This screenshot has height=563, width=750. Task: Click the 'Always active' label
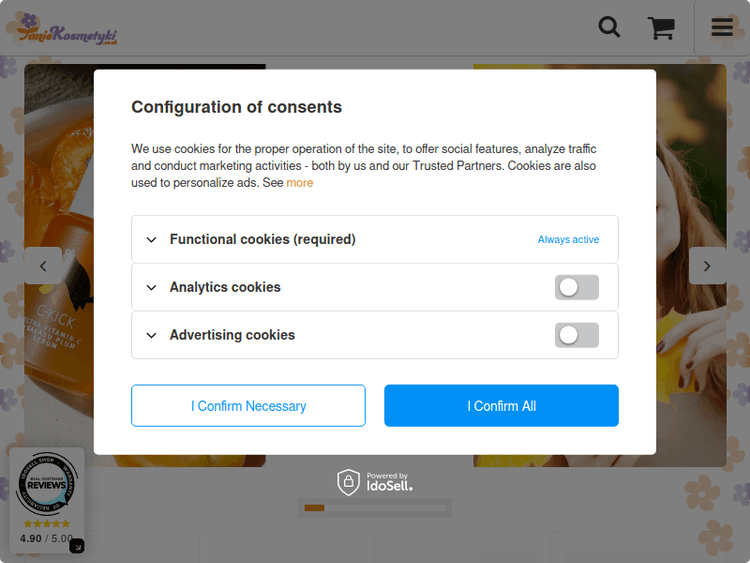[x=568, y=240]
